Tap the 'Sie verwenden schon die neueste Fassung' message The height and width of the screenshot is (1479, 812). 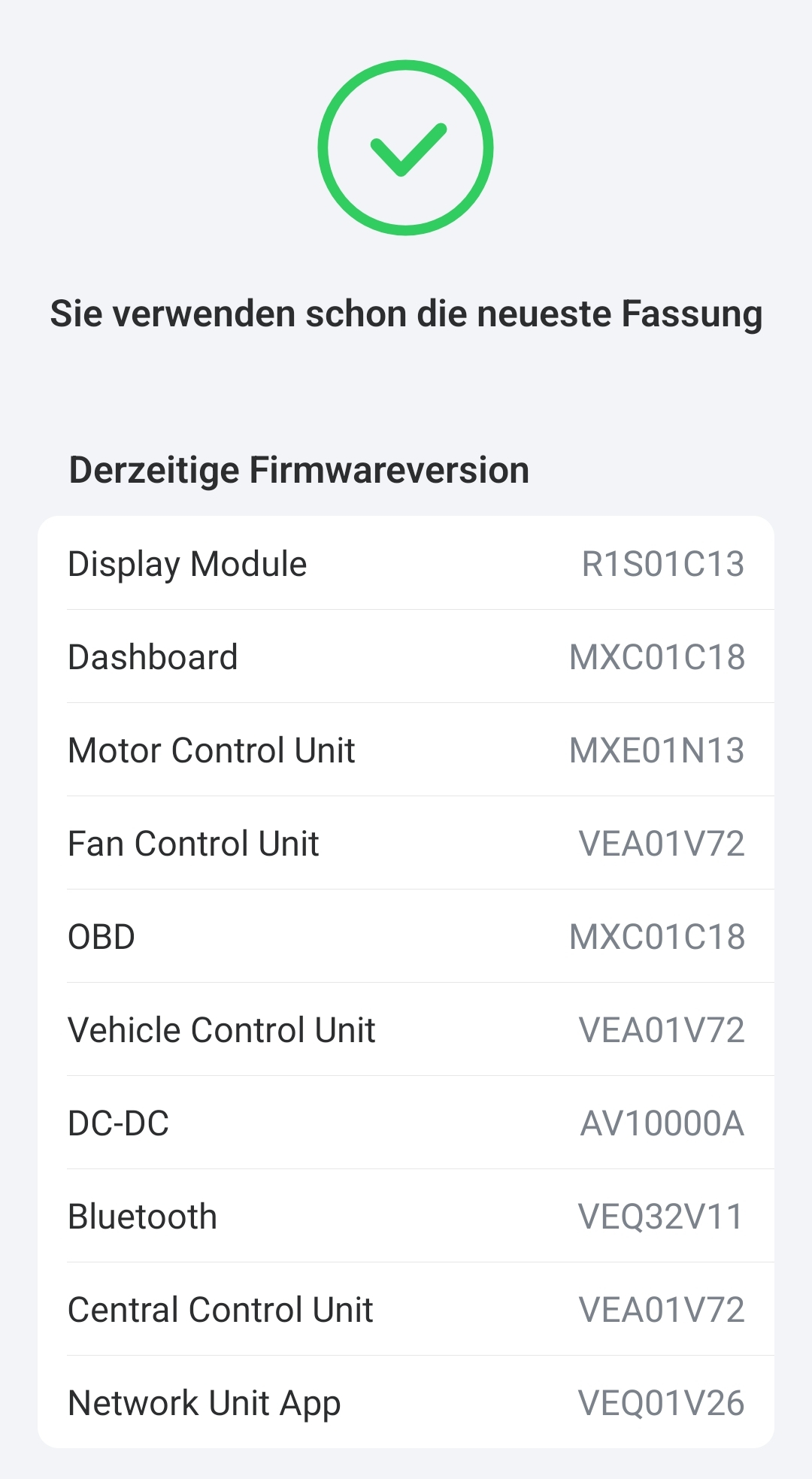pos(406,314)
